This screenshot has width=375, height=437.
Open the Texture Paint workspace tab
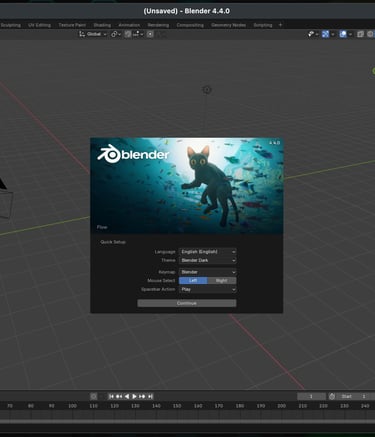point(72,25)
